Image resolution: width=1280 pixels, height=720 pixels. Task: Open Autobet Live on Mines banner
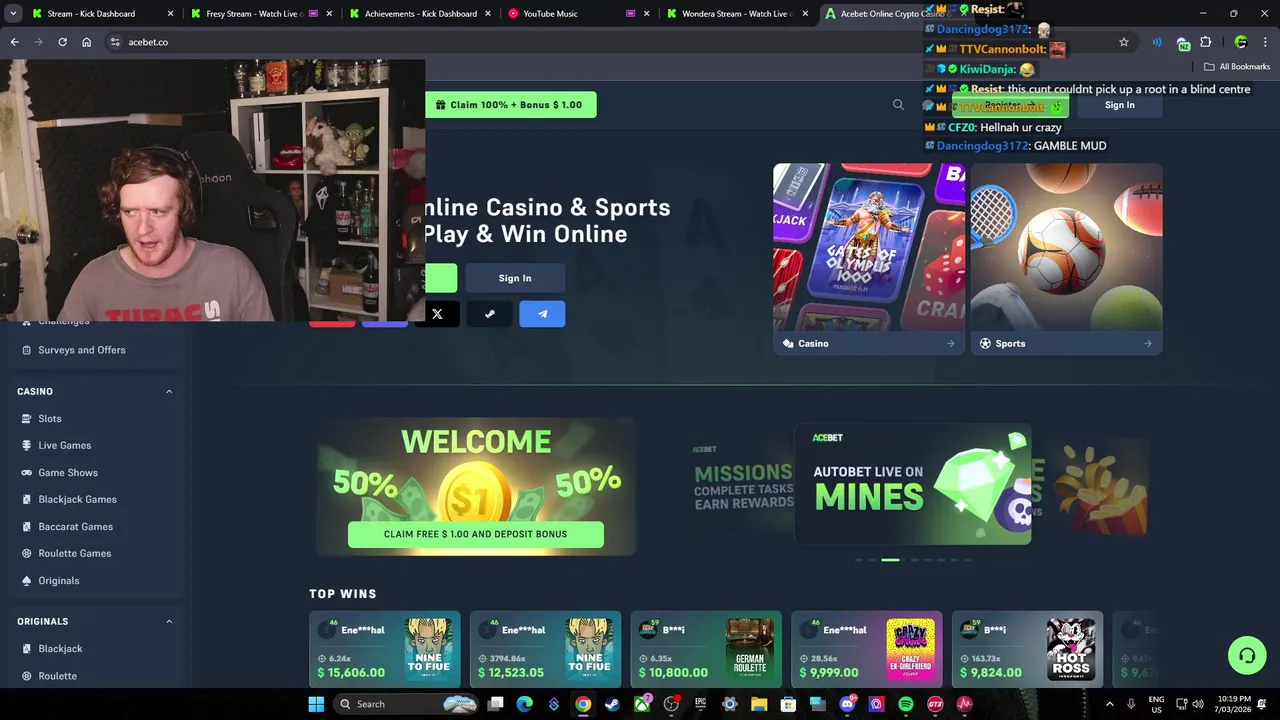912,484
